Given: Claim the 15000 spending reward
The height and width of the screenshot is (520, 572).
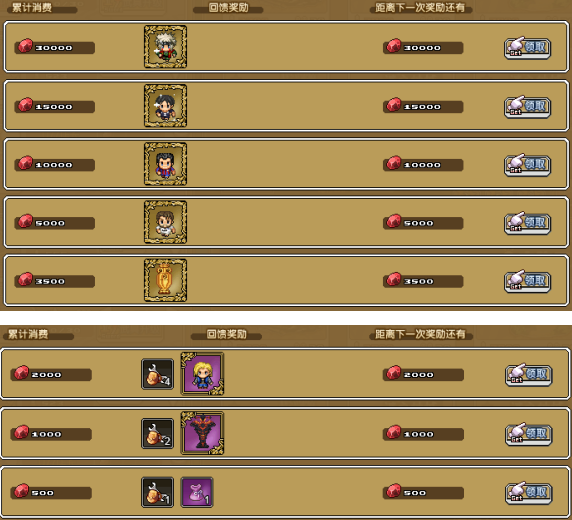Looking at the screenshot, I should click(x=527, y=107).
